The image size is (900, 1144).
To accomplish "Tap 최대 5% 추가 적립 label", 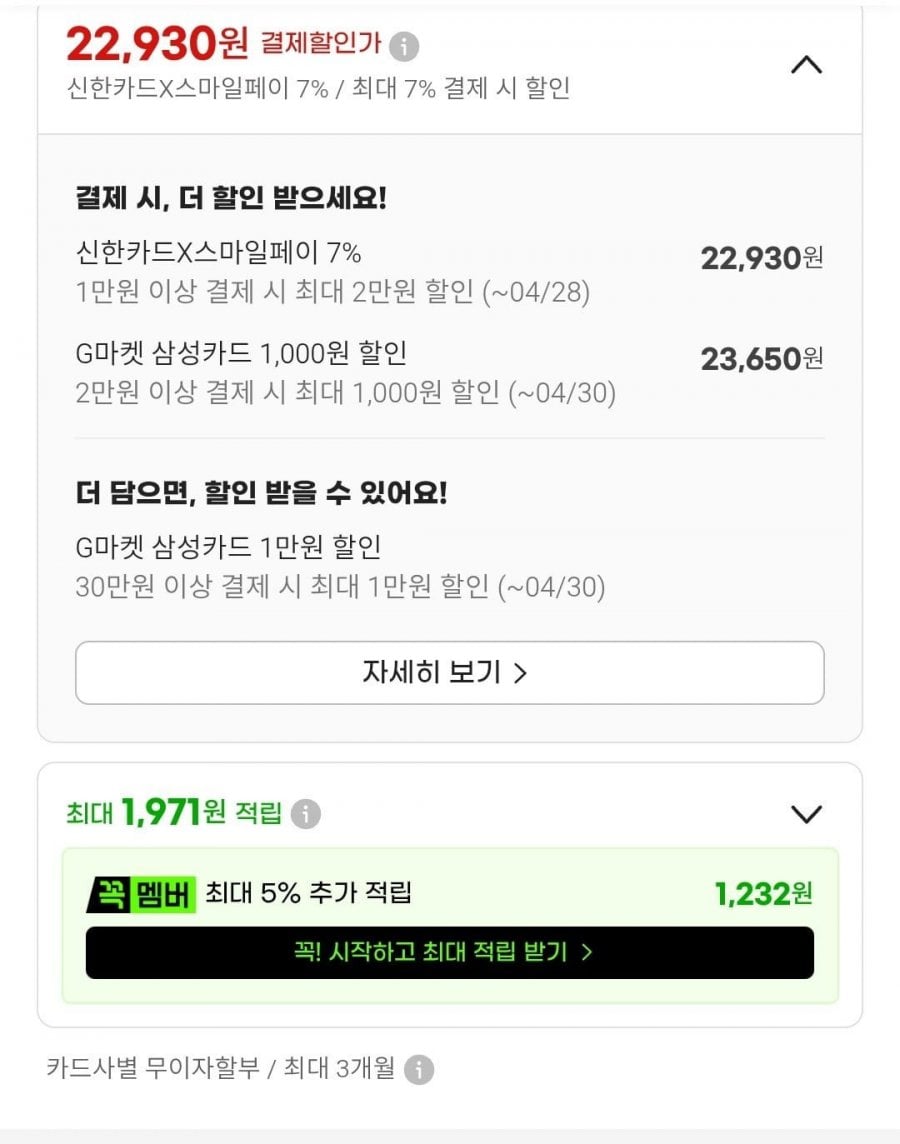I will tap(308, 893).
